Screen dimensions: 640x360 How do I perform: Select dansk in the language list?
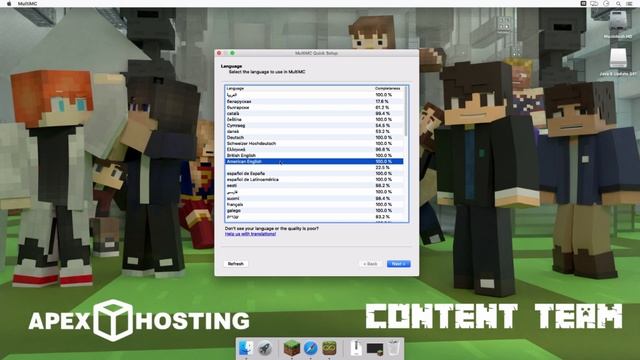(x=314, y=131)
